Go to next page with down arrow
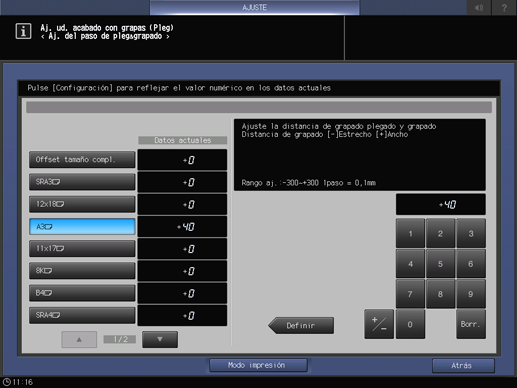Screen dimensions: 517x388 click(x=160, y=339)
